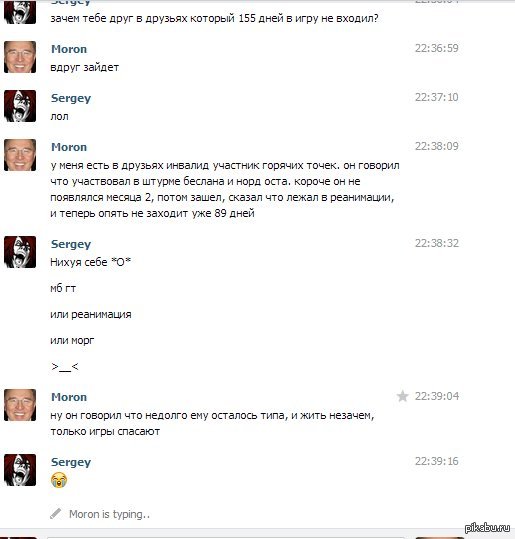The width and height of the screenshot is (515, 539).
Task: Click the Moron name at 22:38:09 message
Action: tap(69, 147)
